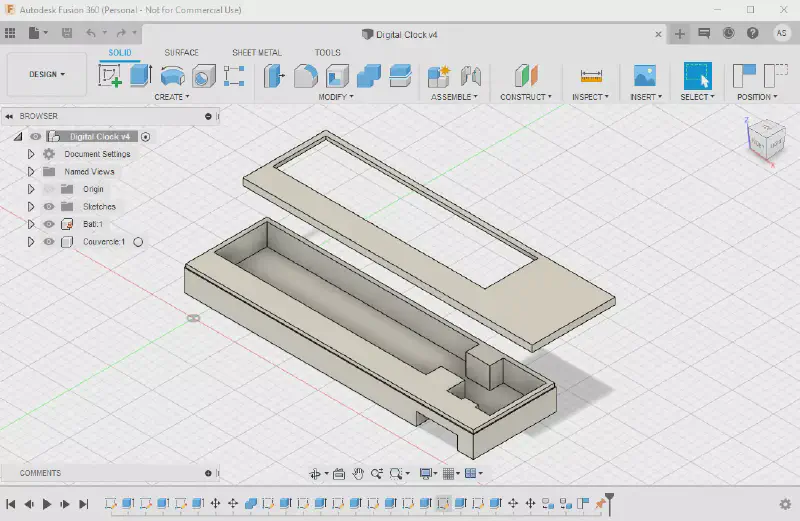This screenshot has height=521, width=800.
Task: Expand the Named Views folder
Action: 31,172
